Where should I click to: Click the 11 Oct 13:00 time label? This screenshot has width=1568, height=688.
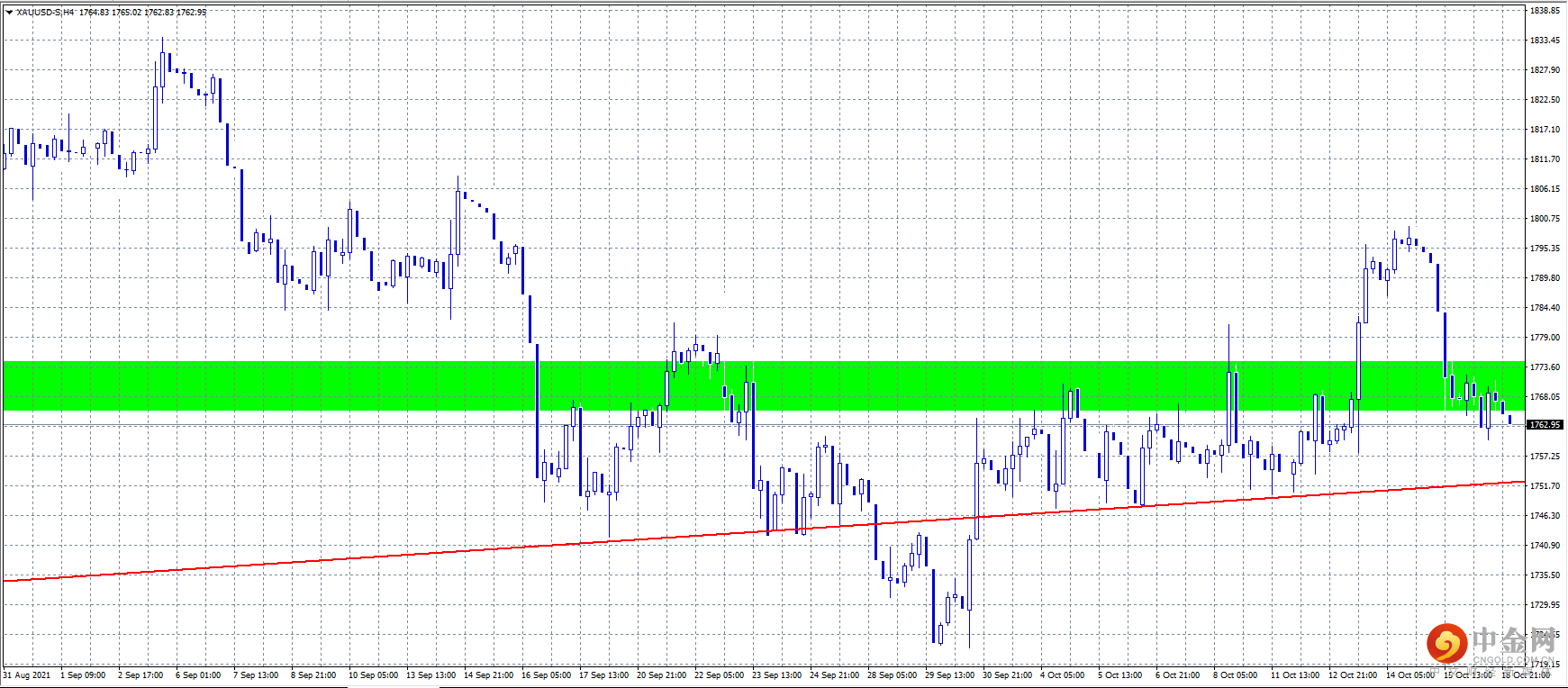tap(1296, 675)
